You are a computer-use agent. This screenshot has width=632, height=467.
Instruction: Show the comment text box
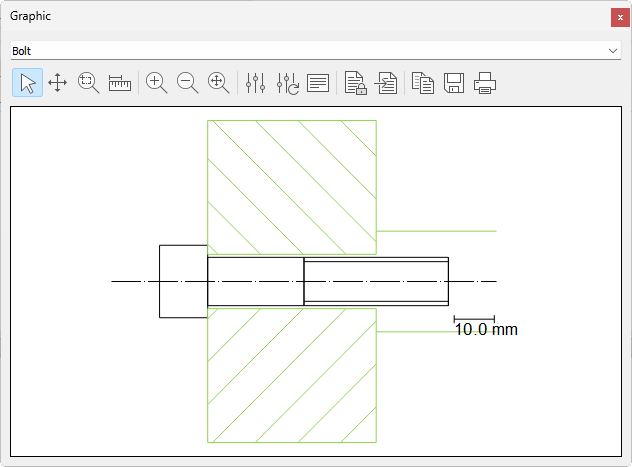[x=319, y=83]
